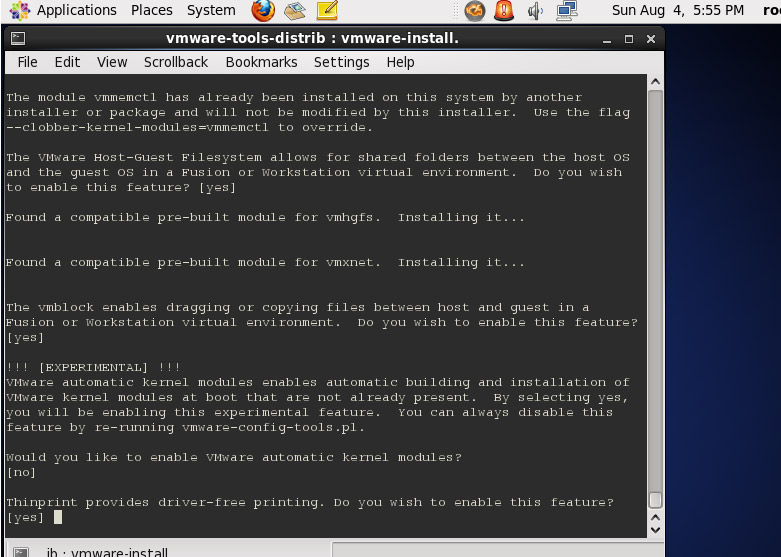The width and height of the screenshot is (781, 557).
Task: Click the orange update notifier tray icon
Action: click(x=475, y=10)
